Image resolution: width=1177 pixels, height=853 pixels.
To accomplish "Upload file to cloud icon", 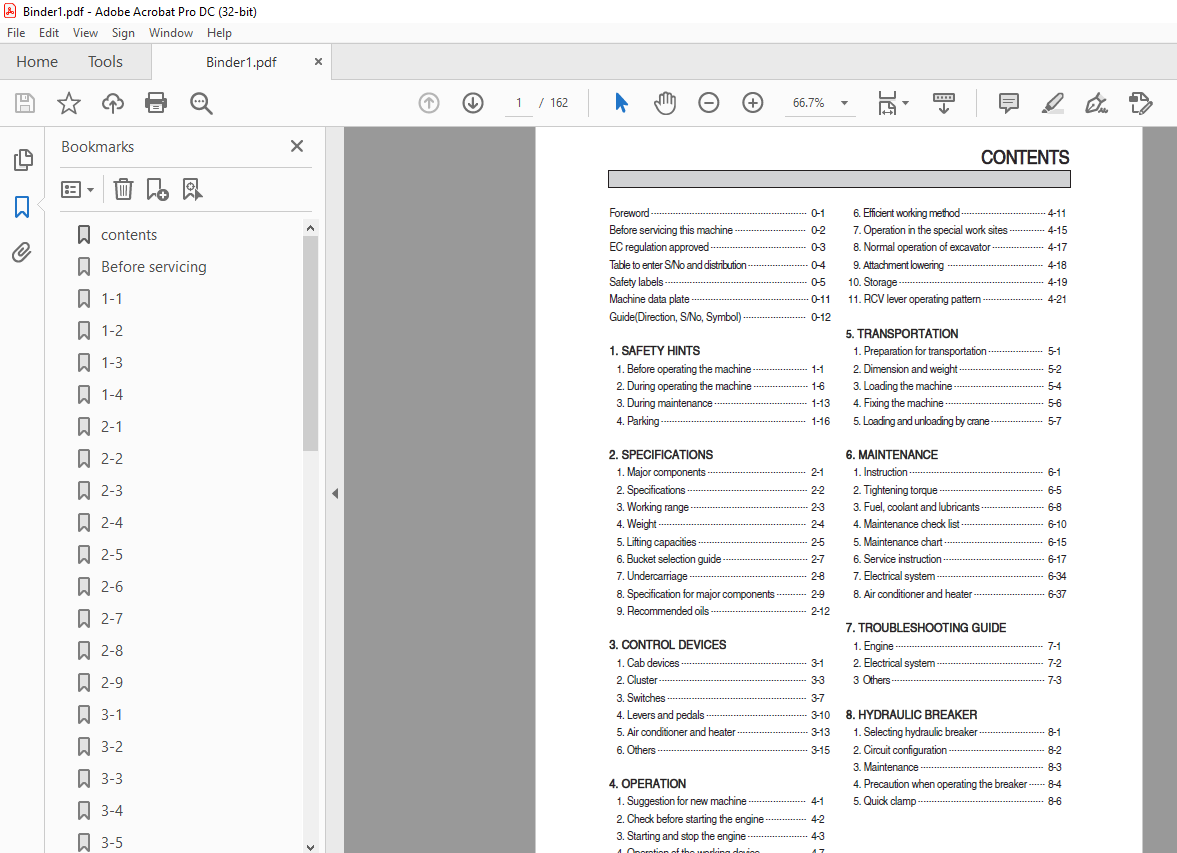I will tap(113, 103).
